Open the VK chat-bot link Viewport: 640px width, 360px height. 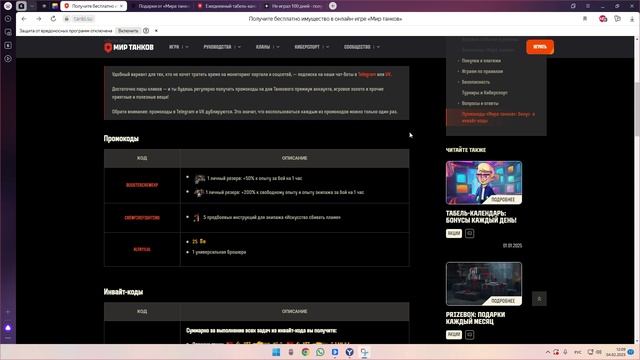click(388, 74)
